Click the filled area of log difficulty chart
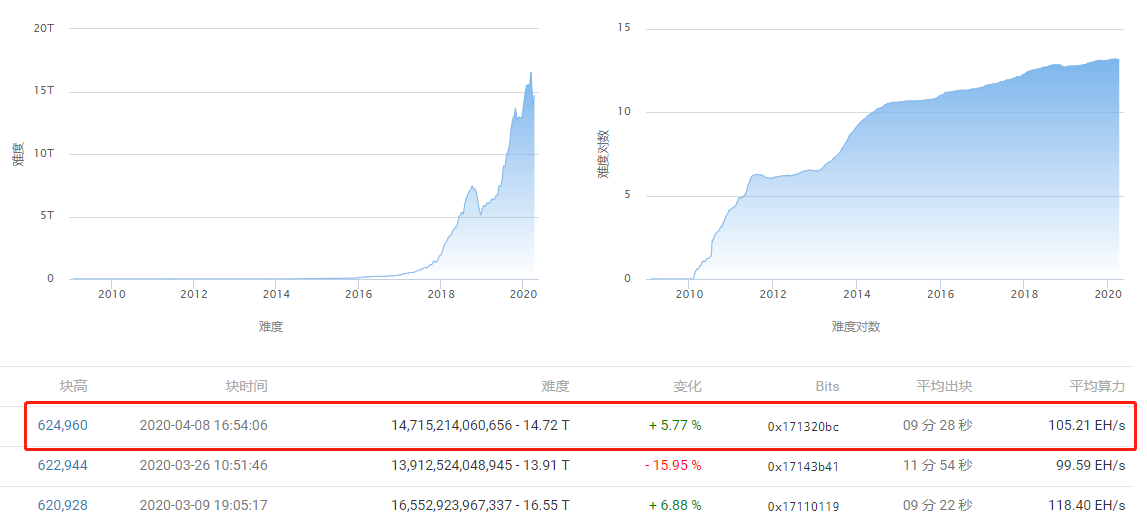 pyautogui.click(x=951, y=190)
